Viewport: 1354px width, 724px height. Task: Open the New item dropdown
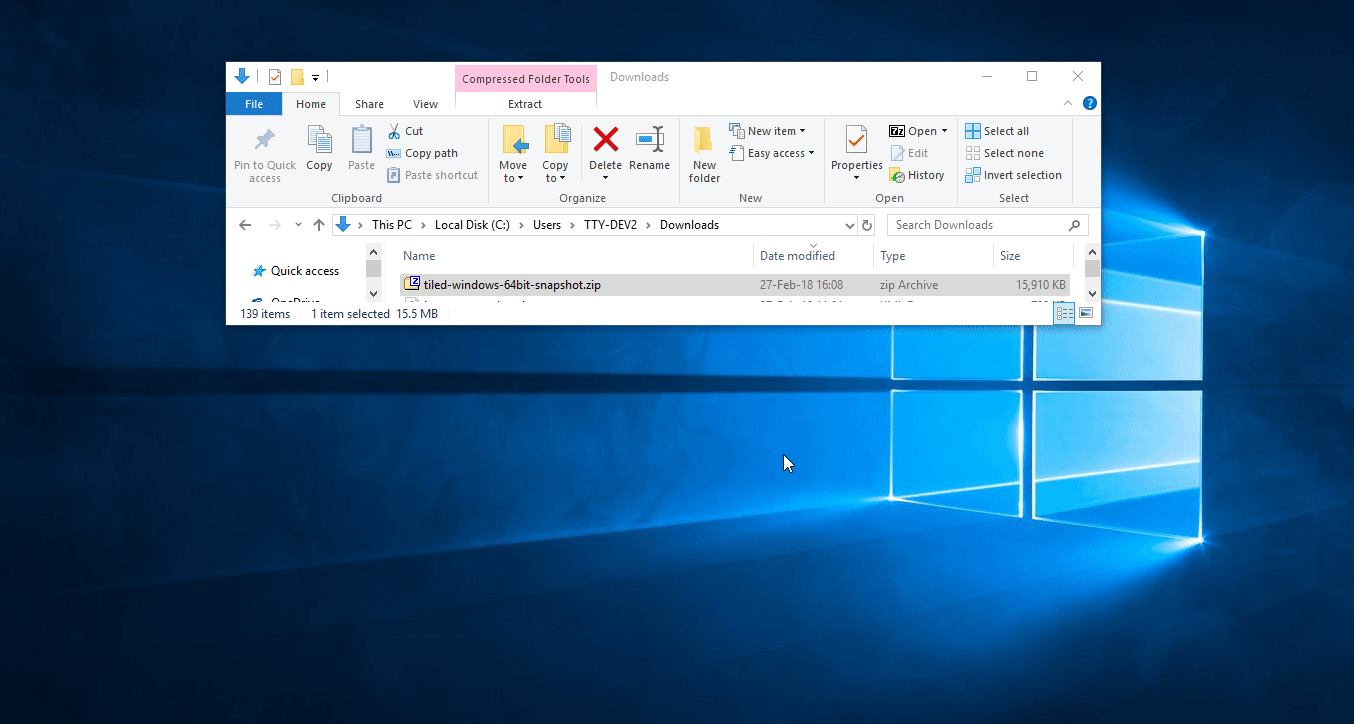tap(767, 131)
